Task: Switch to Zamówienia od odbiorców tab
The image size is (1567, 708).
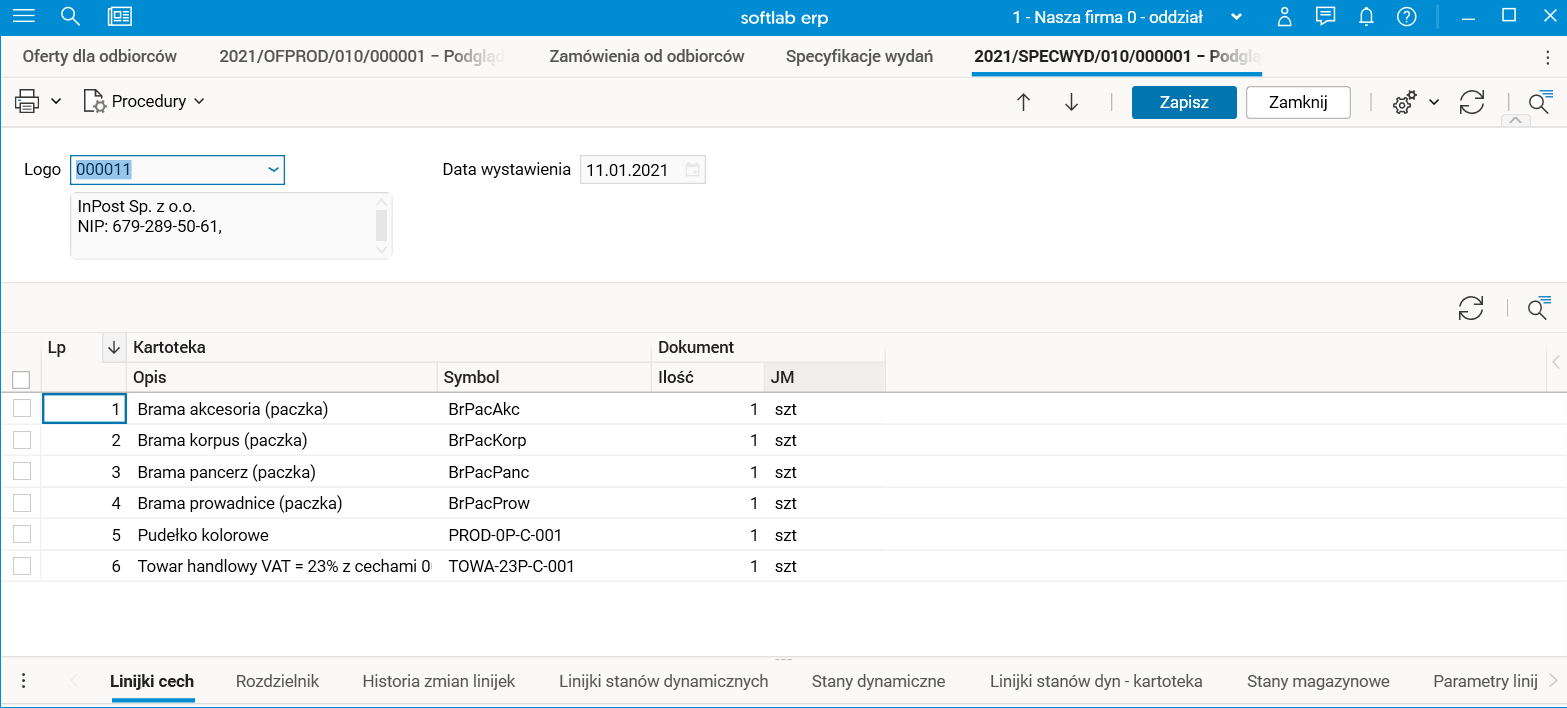Action: point(646,56)
